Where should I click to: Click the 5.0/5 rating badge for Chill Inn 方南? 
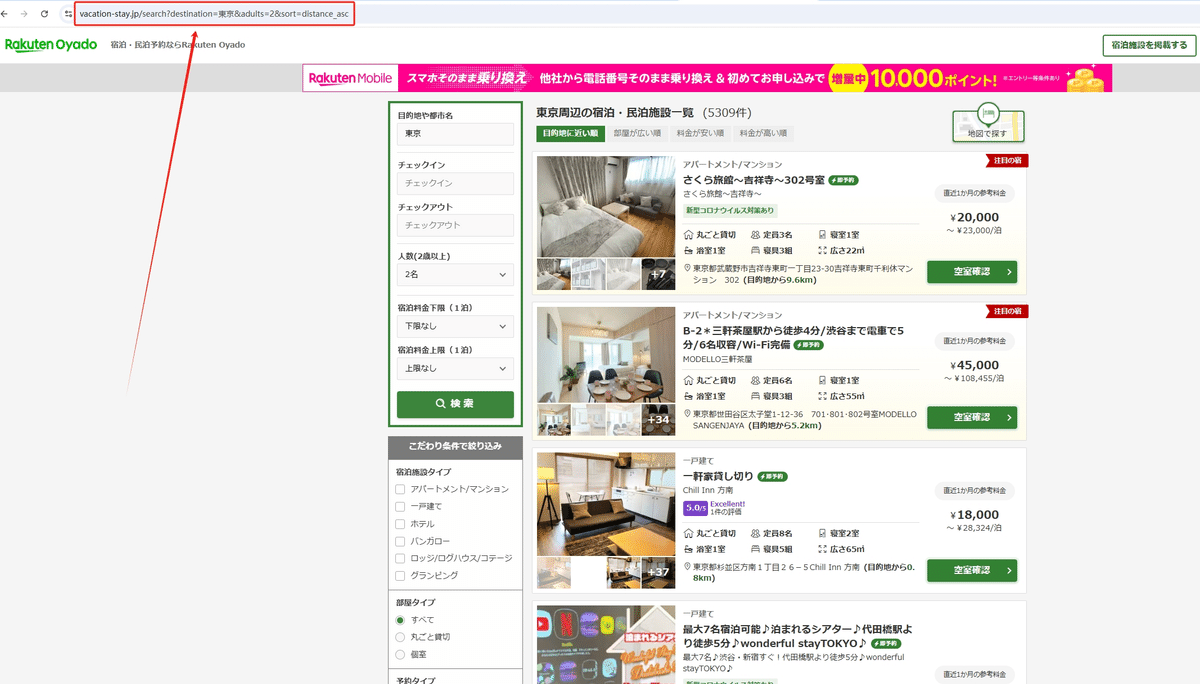point(695,508)
